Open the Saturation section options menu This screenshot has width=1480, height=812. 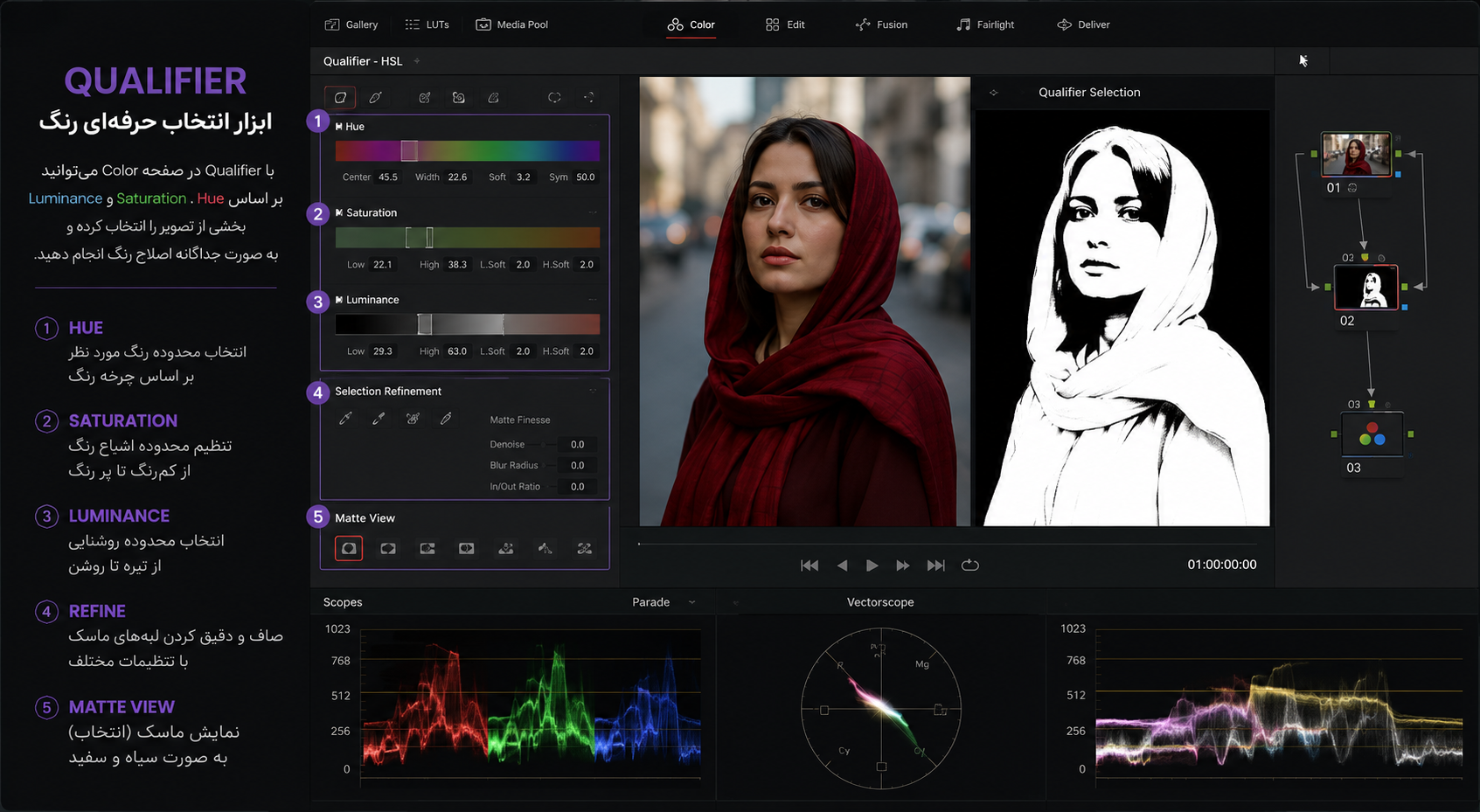point(593,212)
